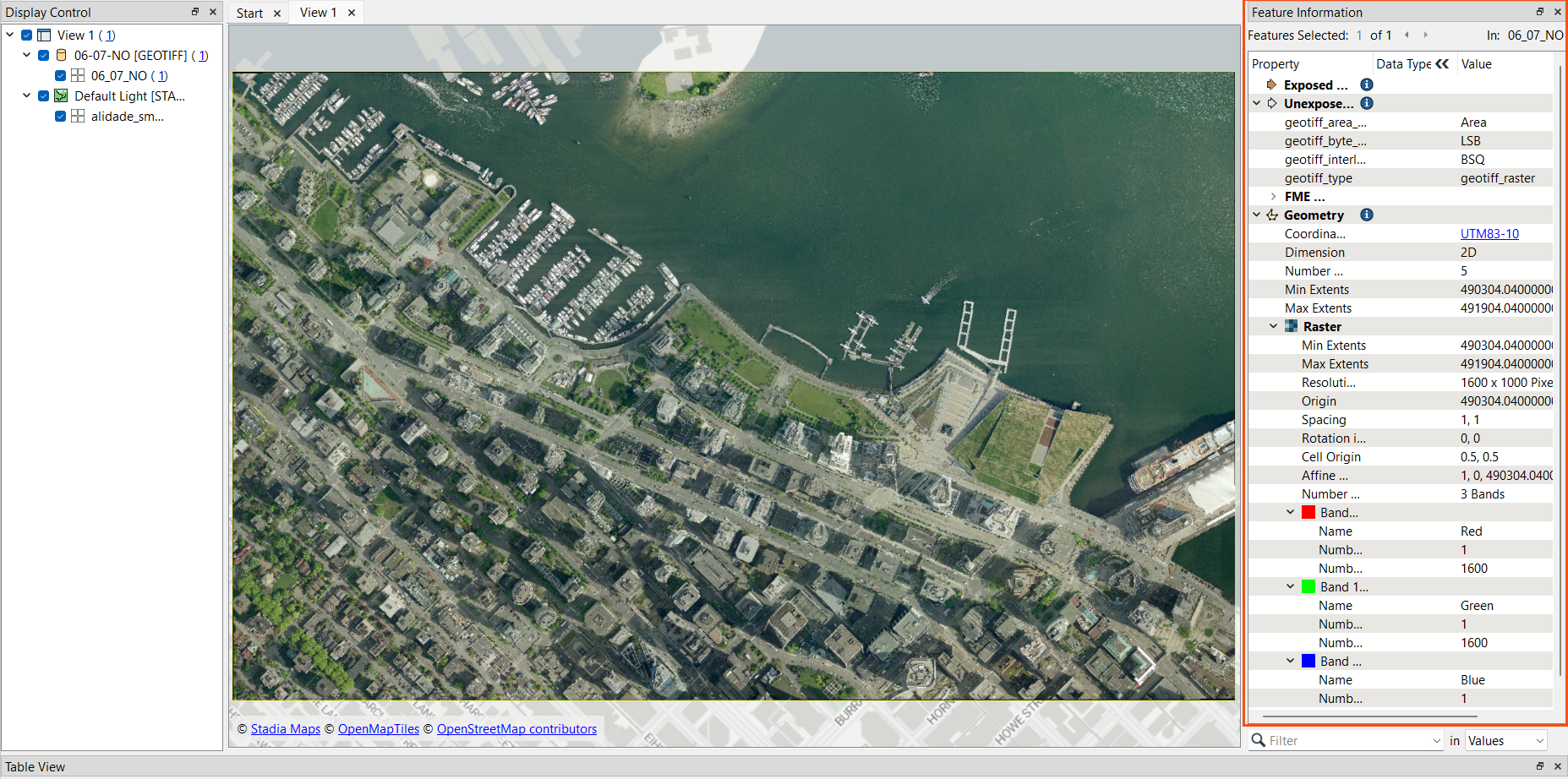Collapse the View 1 tree node
The image size is (1568, 779).
click(10, 35)
